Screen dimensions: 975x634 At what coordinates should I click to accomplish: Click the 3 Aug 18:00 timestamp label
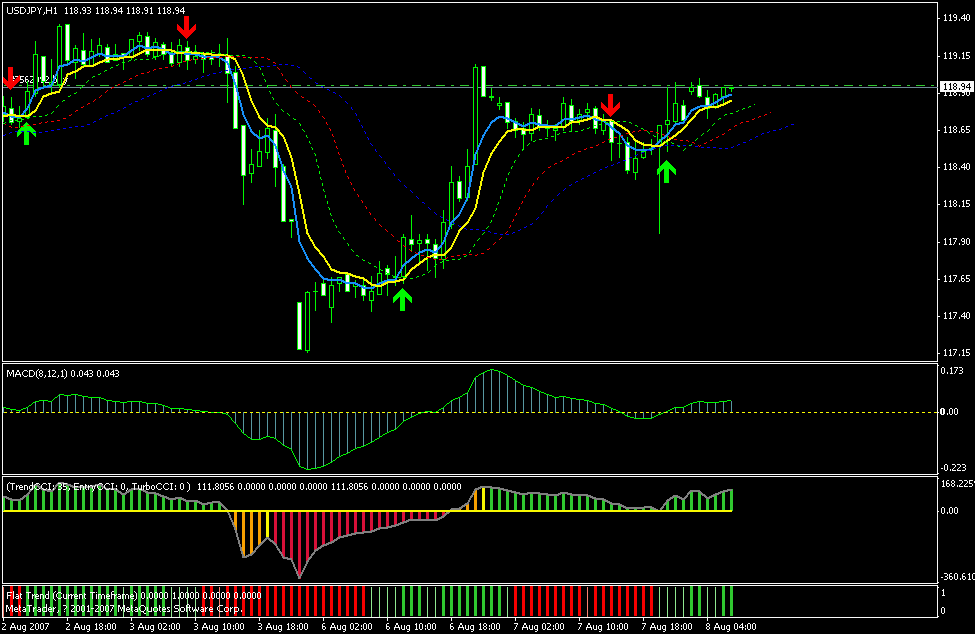283,627
